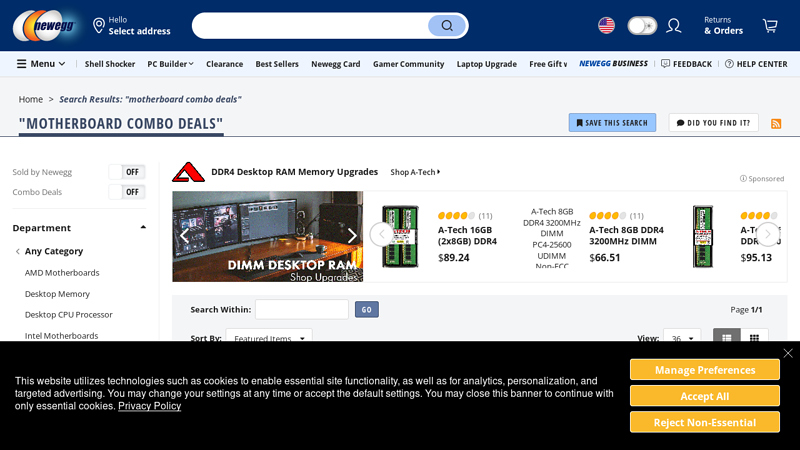Filter by AMD Motherboards
This screenshot has height=450, width=800.
click(62, 273)
